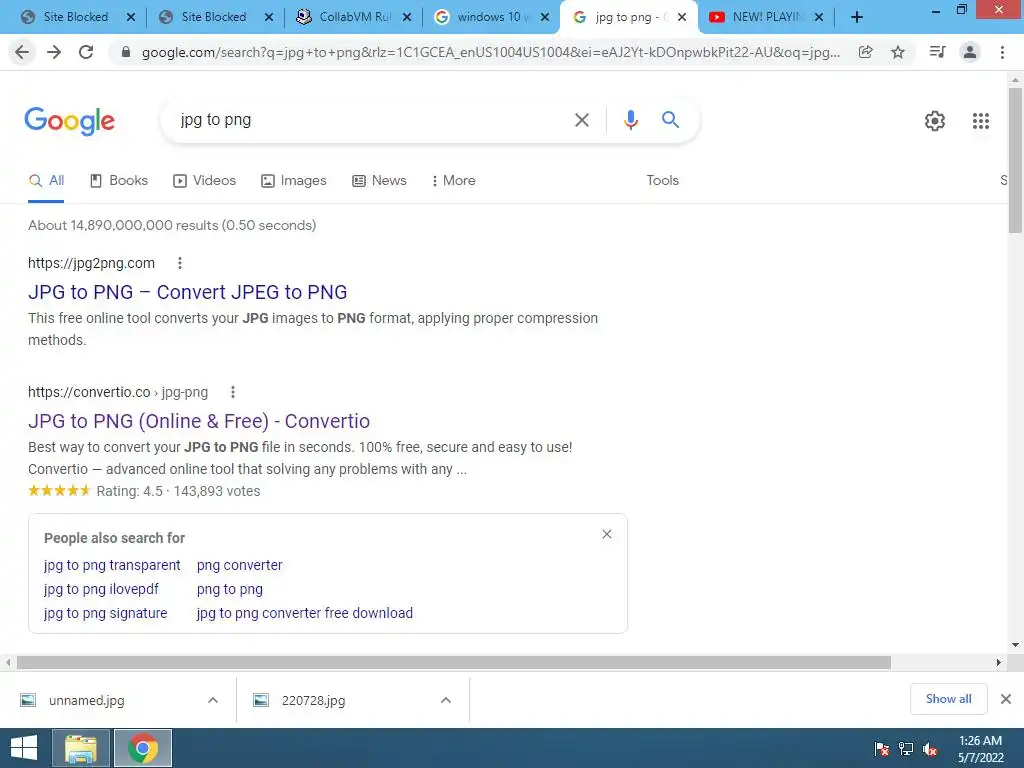Click the network tray icon
This screenshot has height=768, width=1024.
click(x=906, y=749)
